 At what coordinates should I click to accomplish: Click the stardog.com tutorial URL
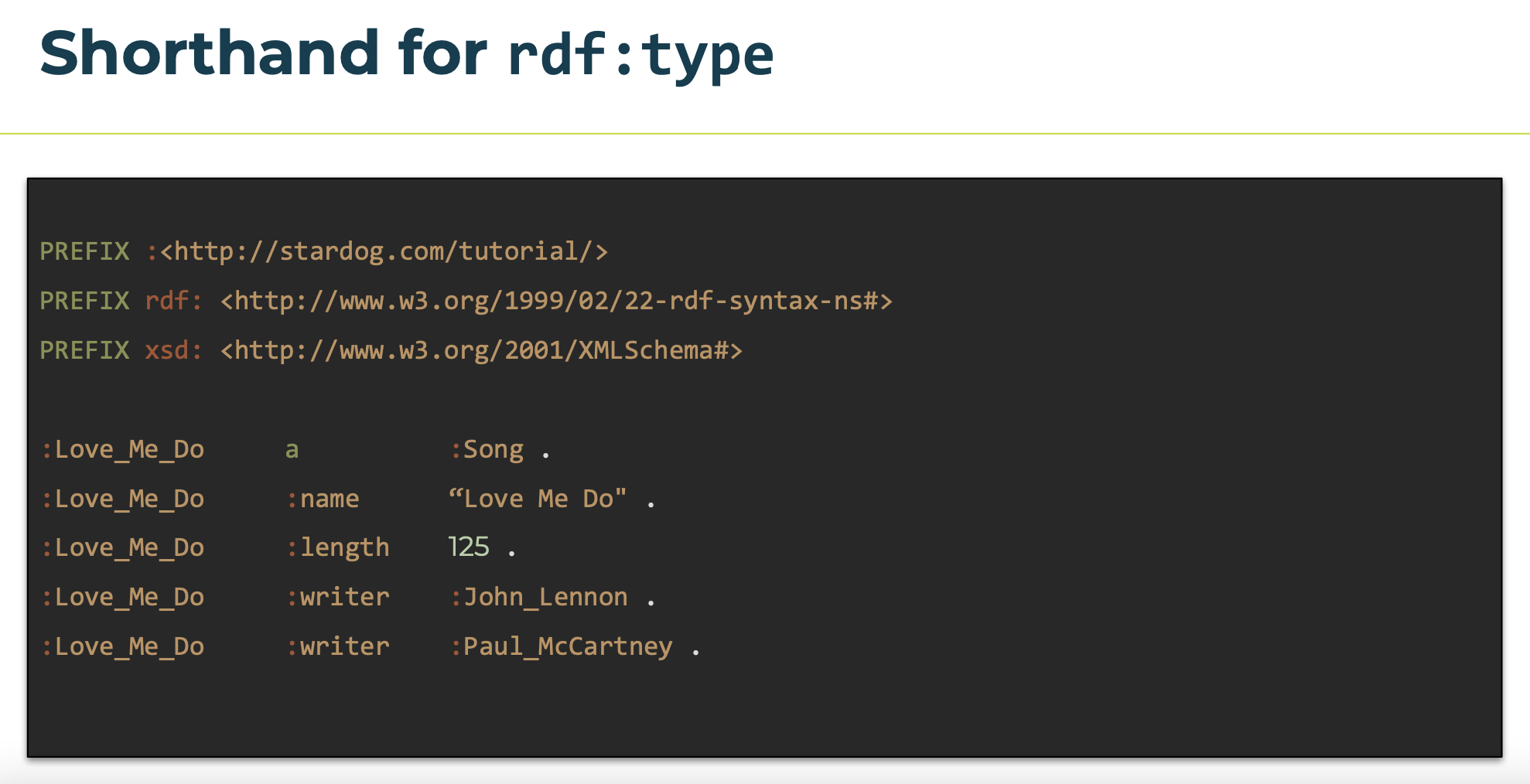coord(384,251)
